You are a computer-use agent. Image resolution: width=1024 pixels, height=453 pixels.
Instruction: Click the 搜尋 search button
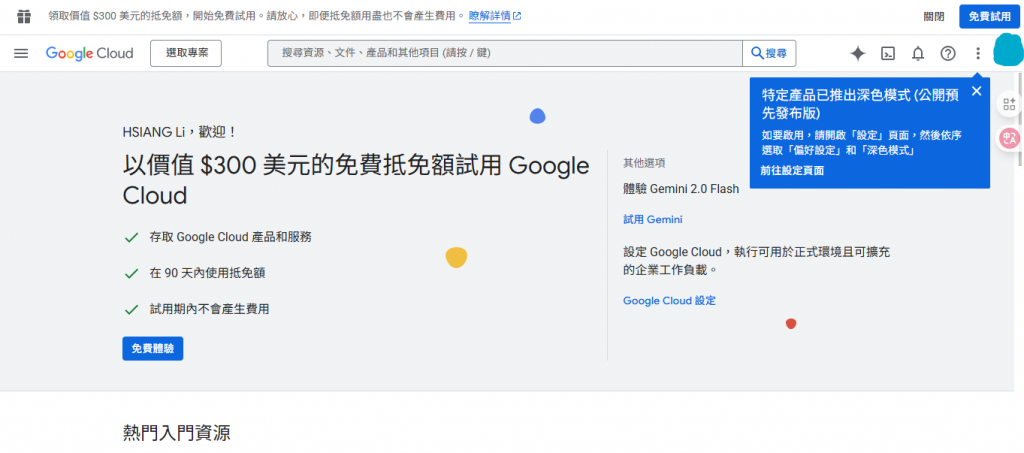[769, 54]
